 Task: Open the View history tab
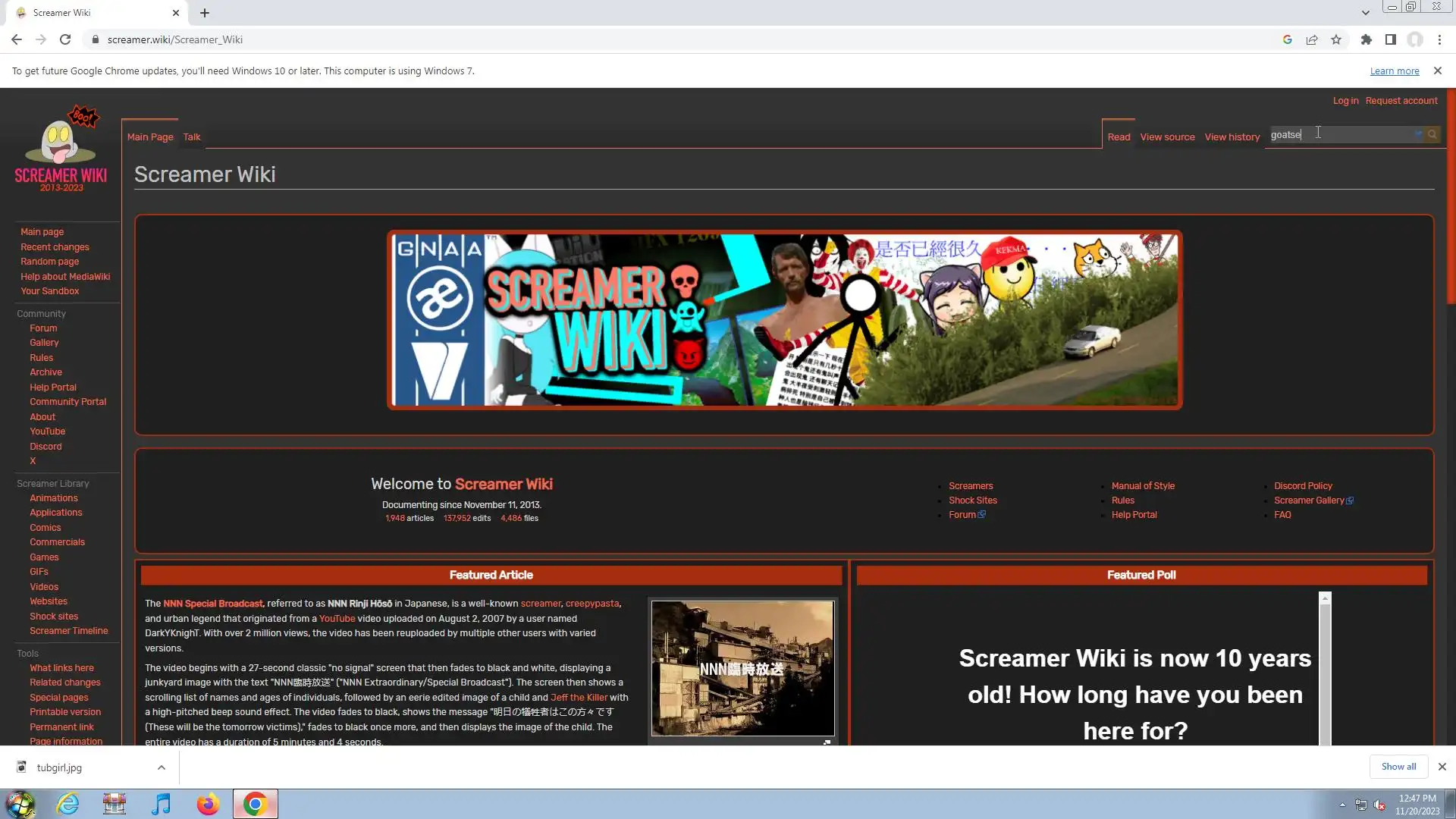[1232, 137]
